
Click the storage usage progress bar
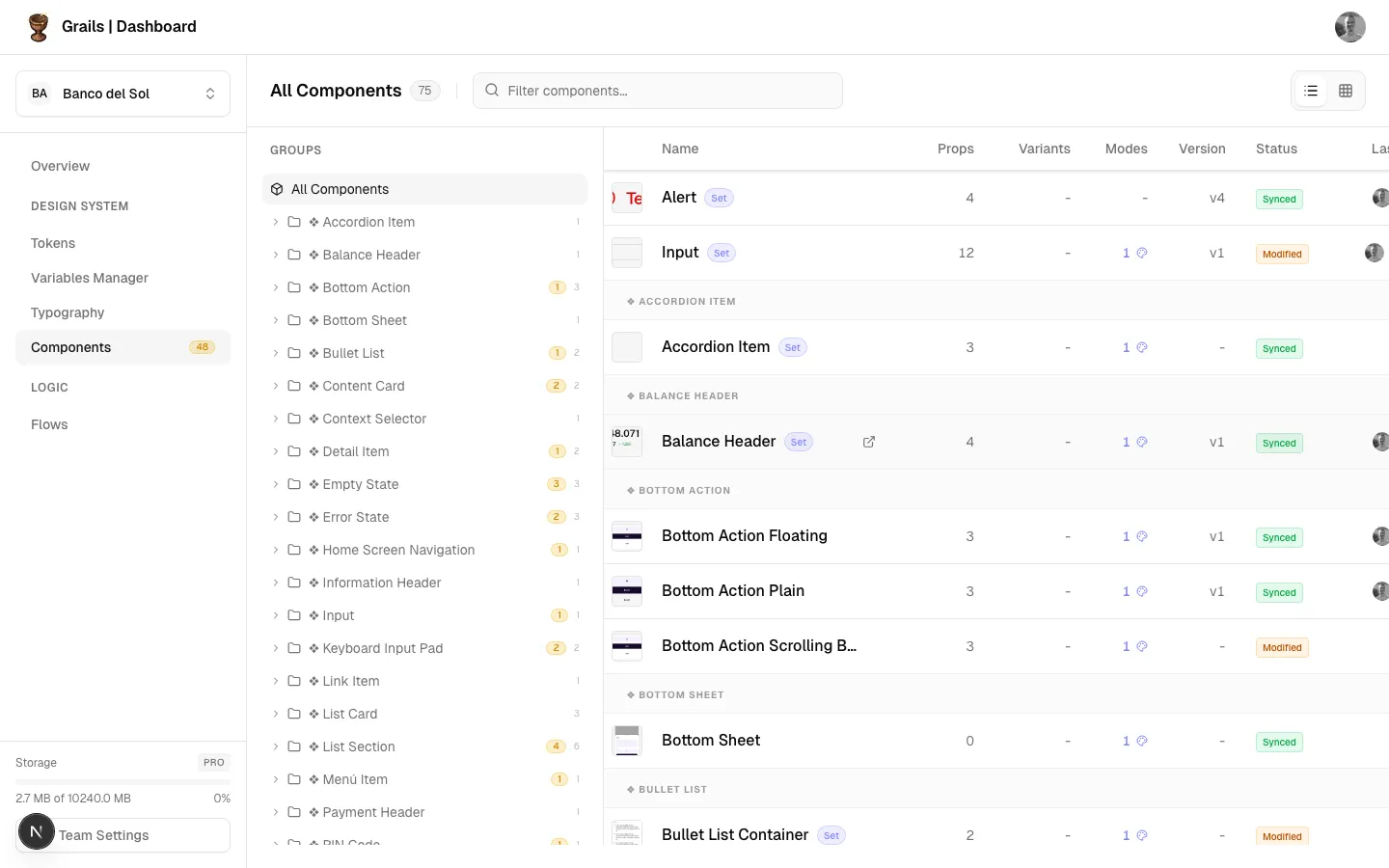coord(123,779)
